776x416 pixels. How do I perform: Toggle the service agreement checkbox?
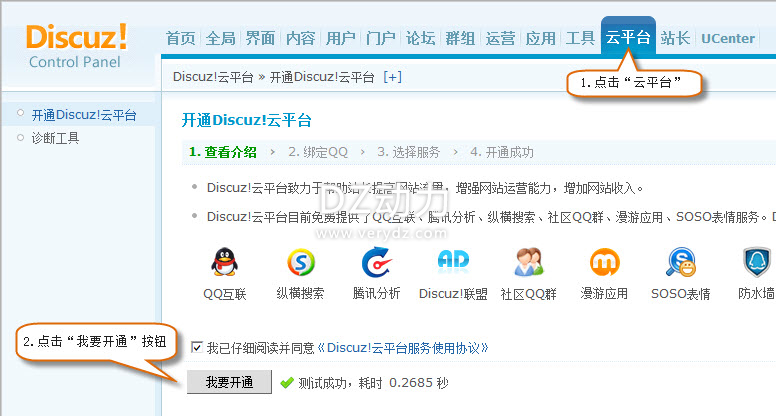pos(197,347)
